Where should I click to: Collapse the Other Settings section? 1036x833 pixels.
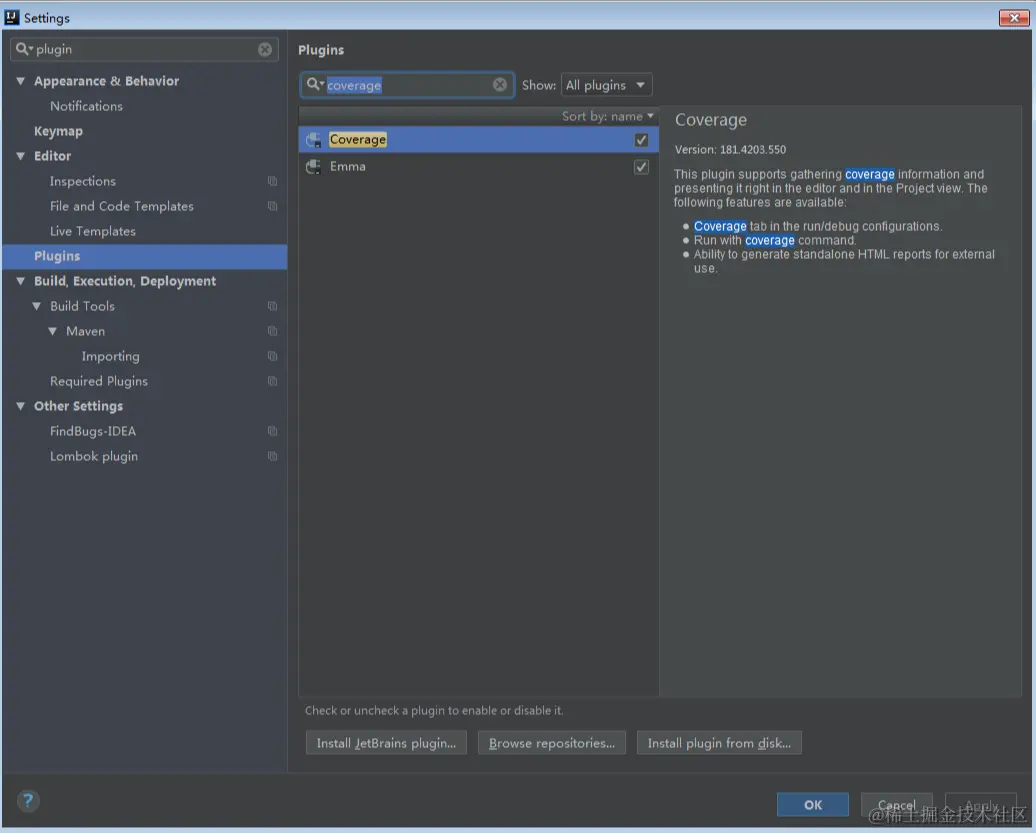pos(20,406)
